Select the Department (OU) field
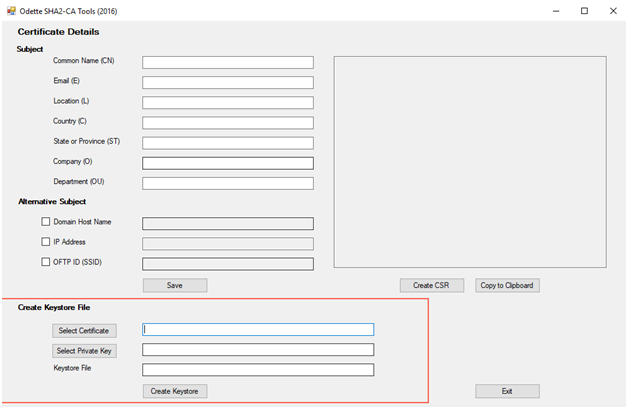The width and height of the screenshot is (628, 409). [x=228, y=183]
